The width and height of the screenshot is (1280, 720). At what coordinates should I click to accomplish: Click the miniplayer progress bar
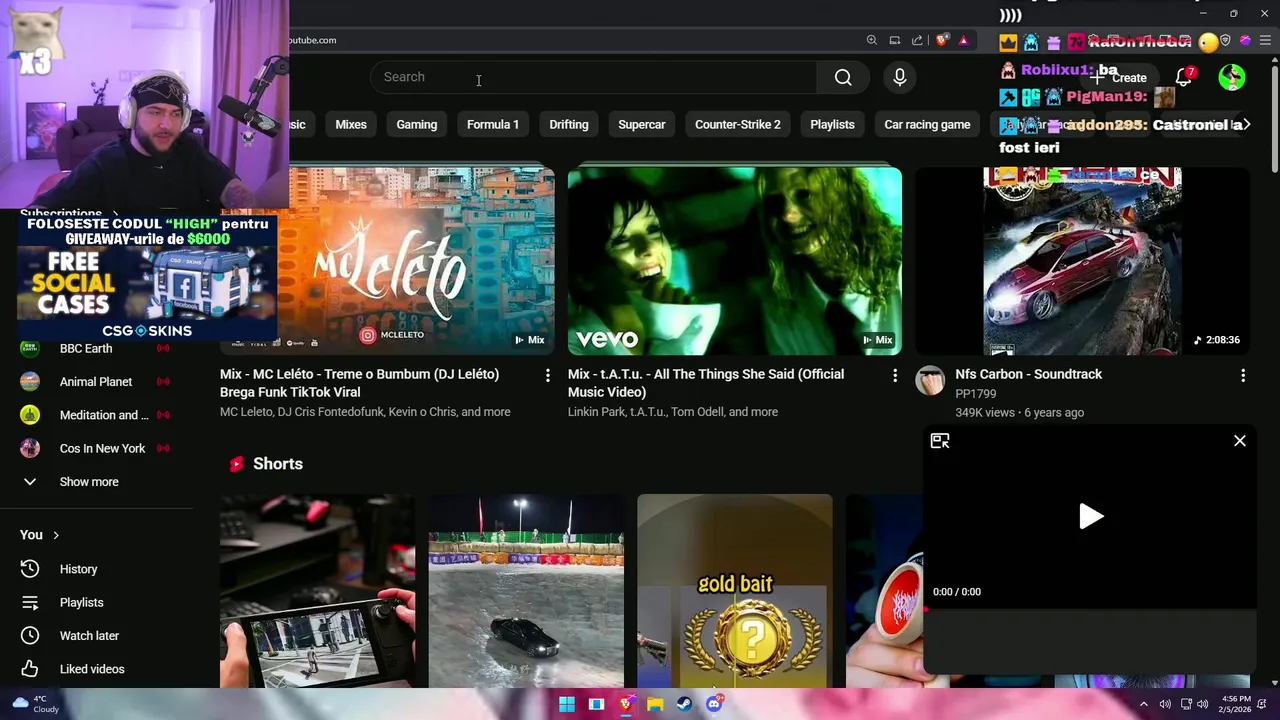[1090, 609]
